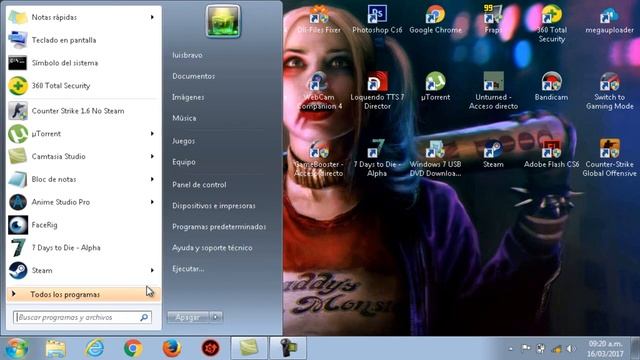Expand µTorrent jump list arrow
Screen dimensions: 640x360
[152, 134]
